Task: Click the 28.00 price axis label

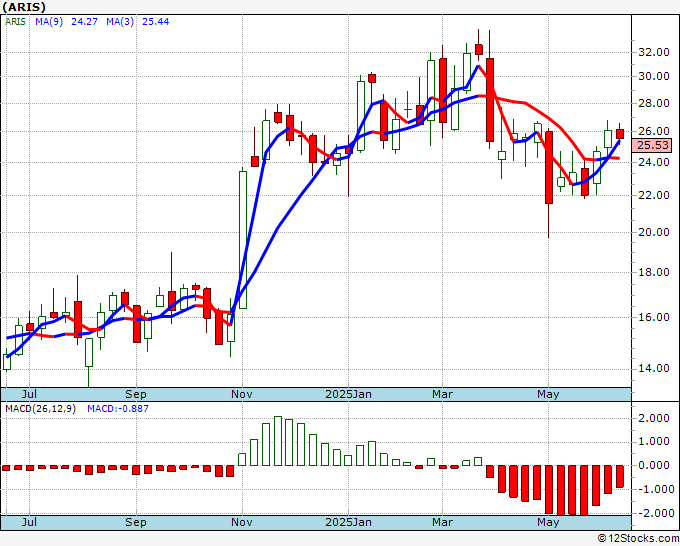Action: coord(654,103)
